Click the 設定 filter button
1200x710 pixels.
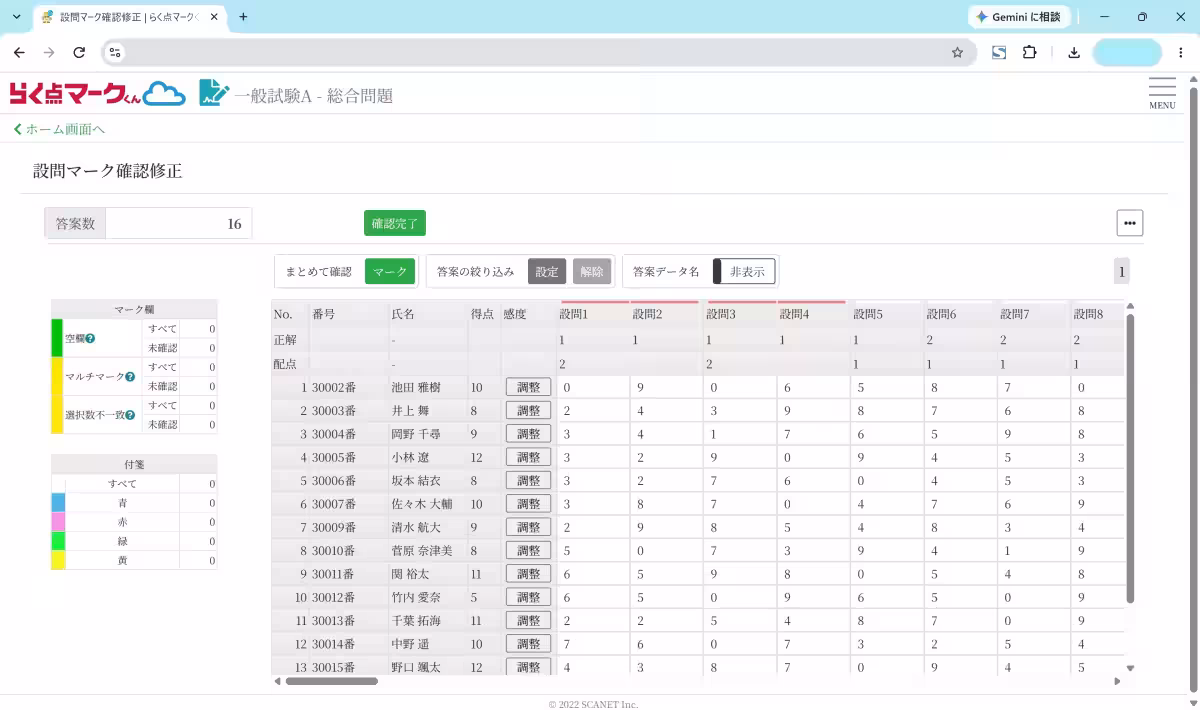(x=547, y=271)
